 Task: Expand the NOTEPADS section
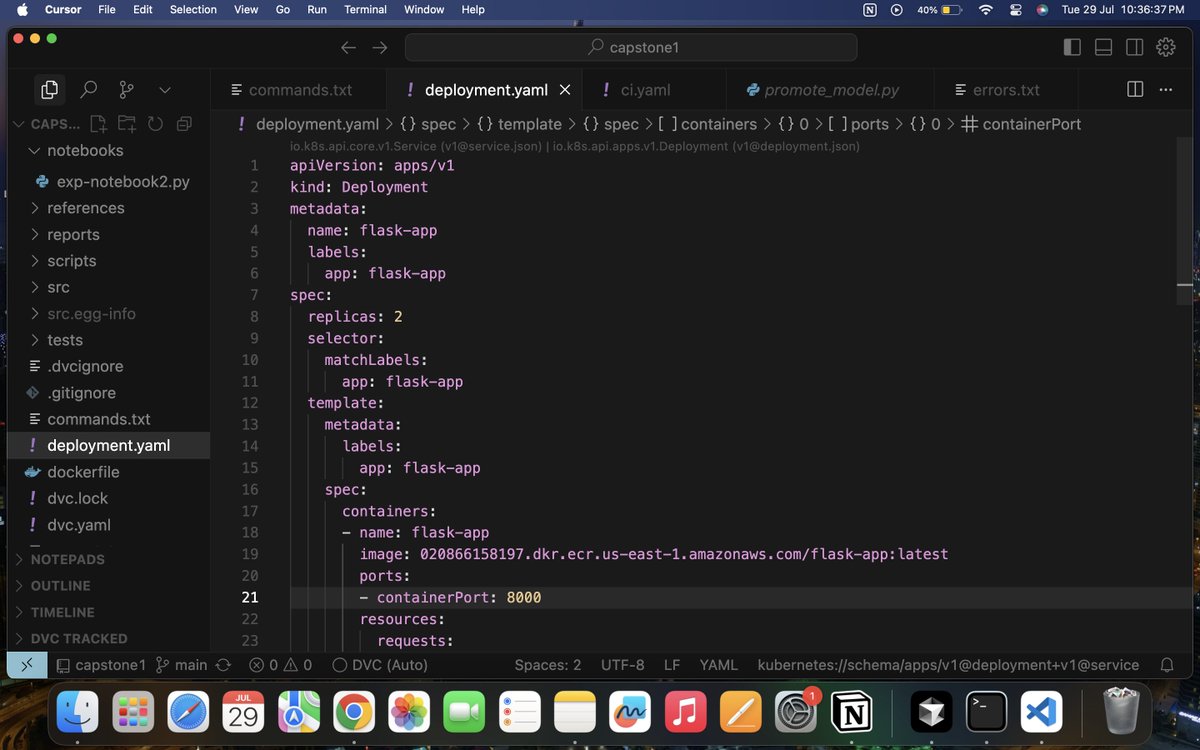point(109,559)
